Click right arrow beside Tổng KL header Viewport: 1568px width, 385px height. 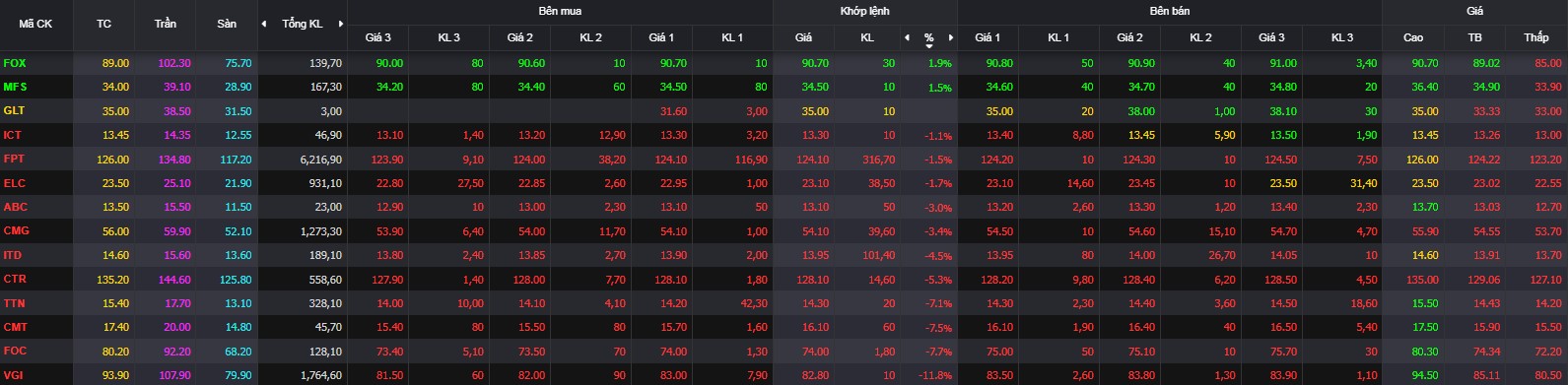point(341,24)
